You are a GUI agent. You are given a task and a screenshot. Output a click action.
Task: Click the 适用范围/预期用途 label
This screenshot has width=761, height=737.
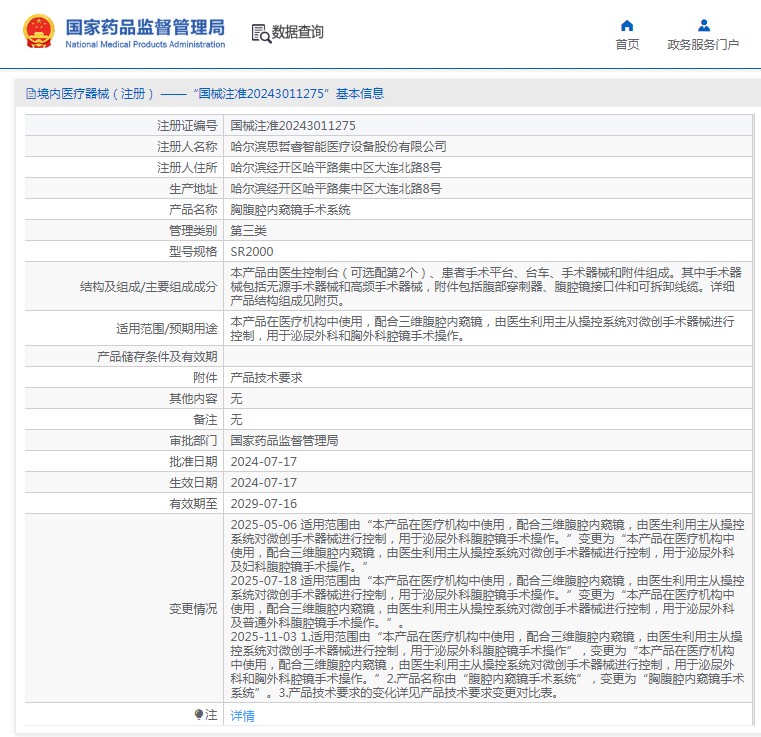166,328
